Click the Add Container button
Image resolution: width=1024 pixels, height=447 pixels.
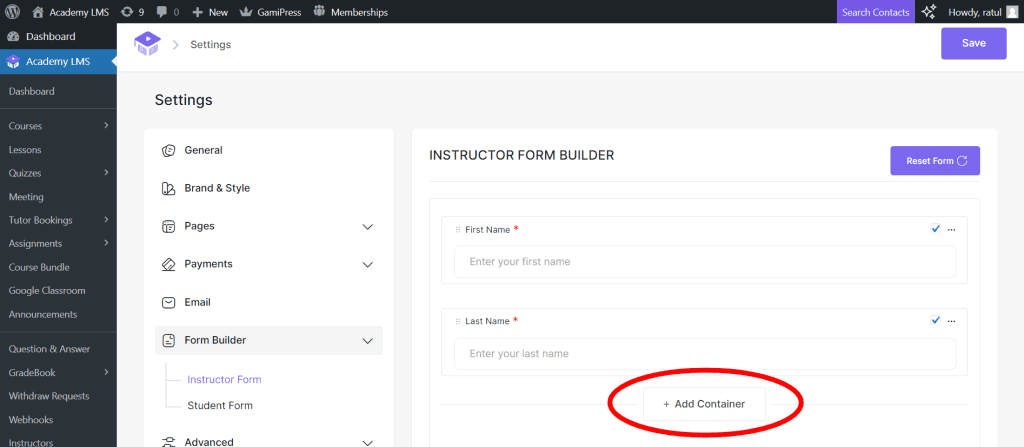[x=704, y=404]
